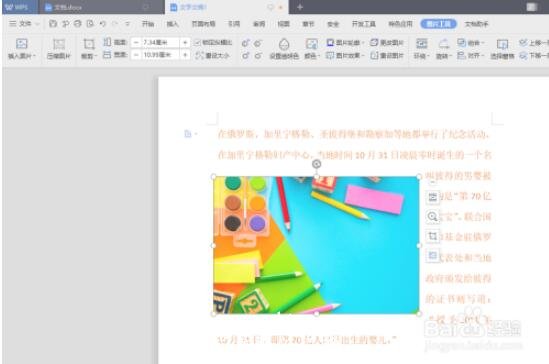Switch to the Insert (插入) ribbon tab

(172, 24)
